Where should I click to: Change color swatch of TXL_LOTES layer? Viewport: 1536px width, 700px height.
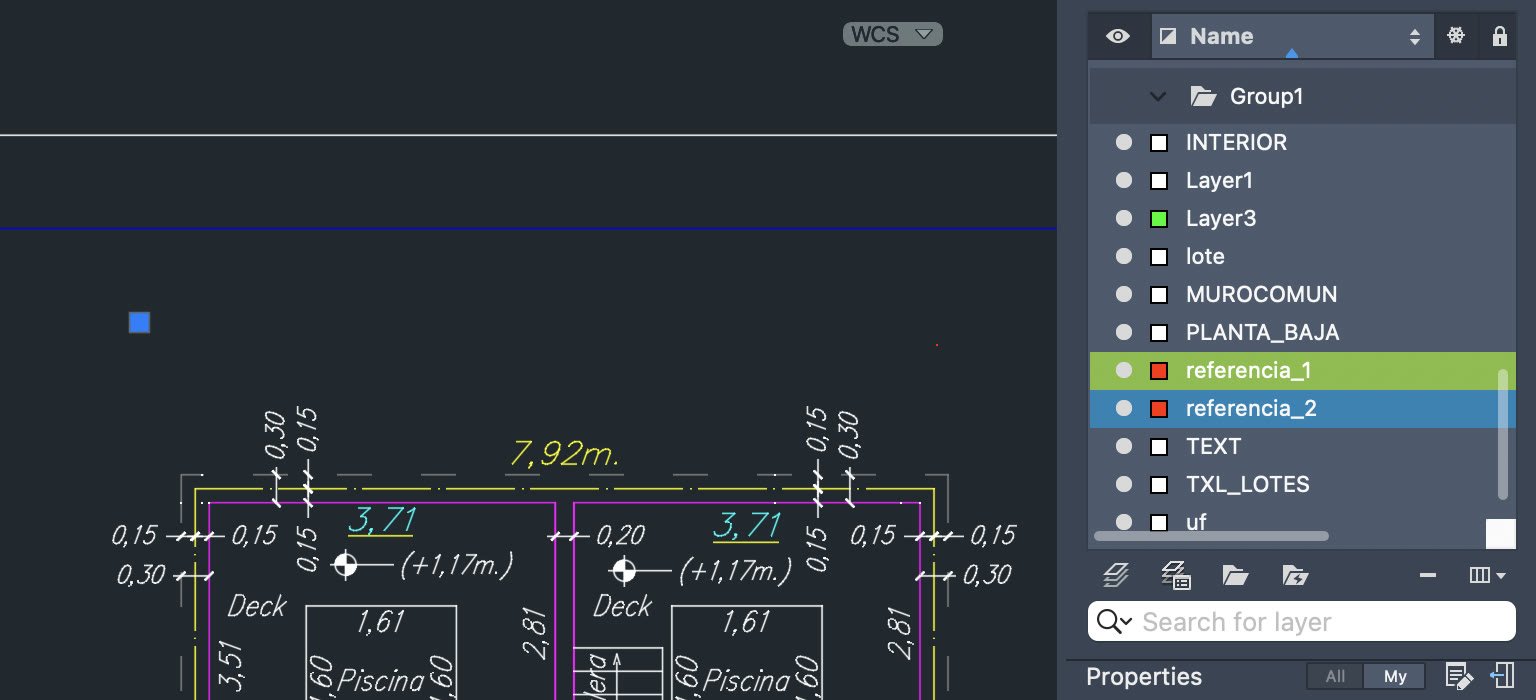coord(1159,485)
